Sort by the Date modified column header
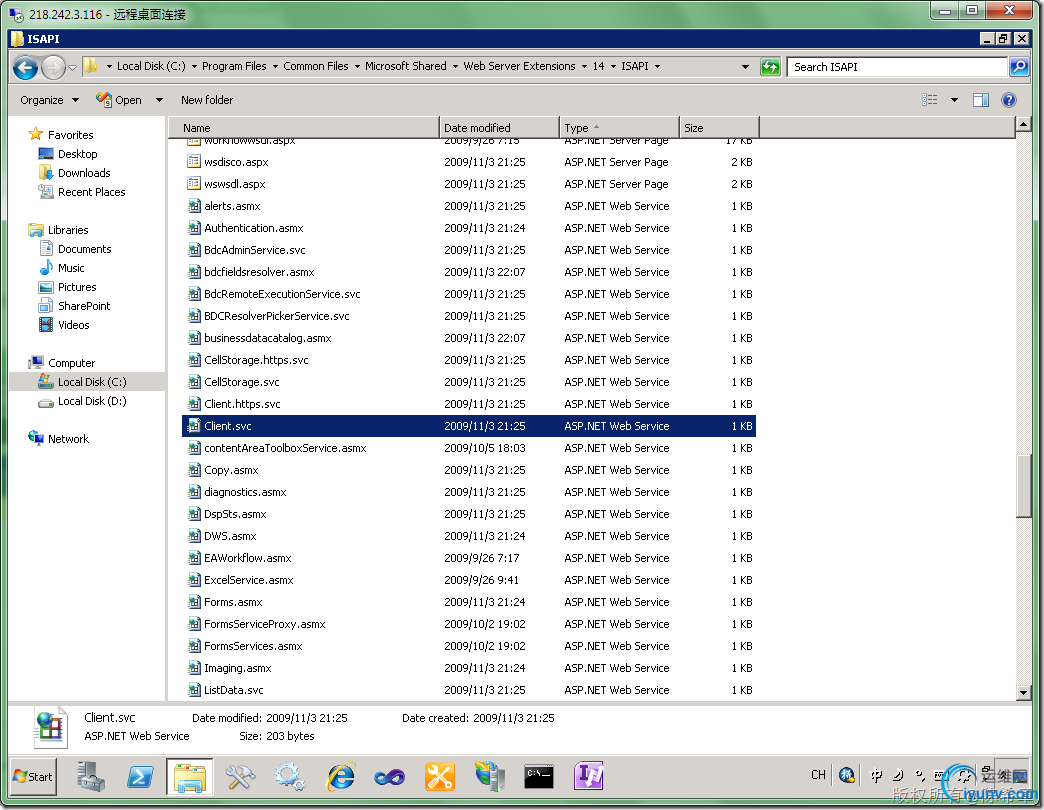Viewport: 1044px width, 810px height. [499, 128]
